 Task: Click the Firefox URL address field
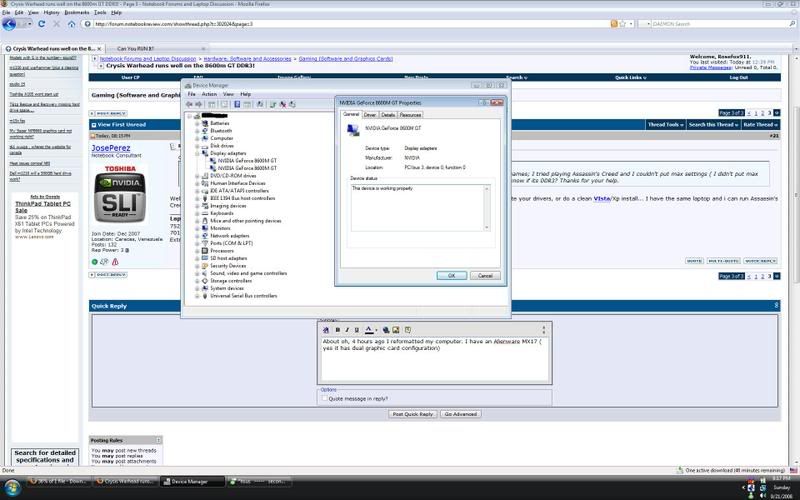tap(352, 24)
